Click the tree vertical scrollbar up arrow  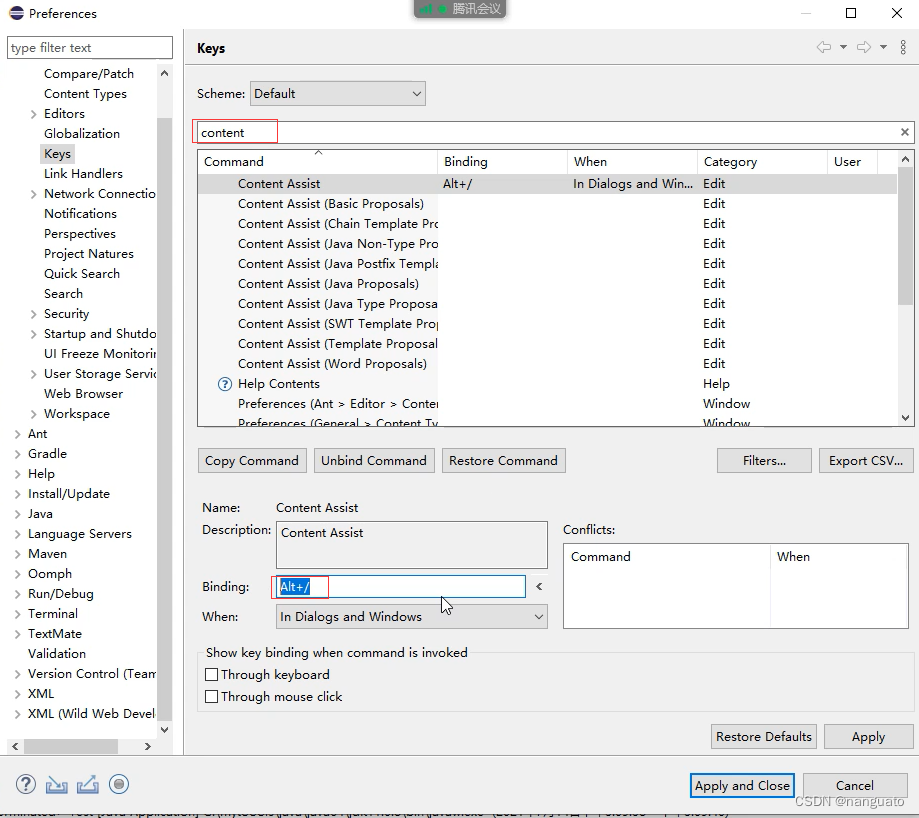pyautogui.click(x=165, y=73)
